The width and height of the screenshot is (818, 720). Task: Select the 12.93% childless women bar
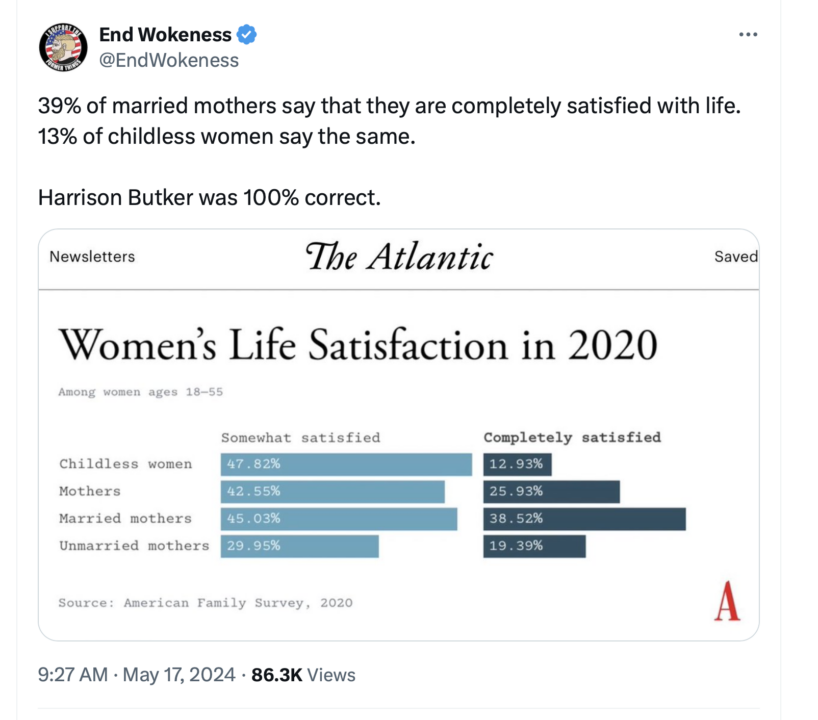coord(517,464)
